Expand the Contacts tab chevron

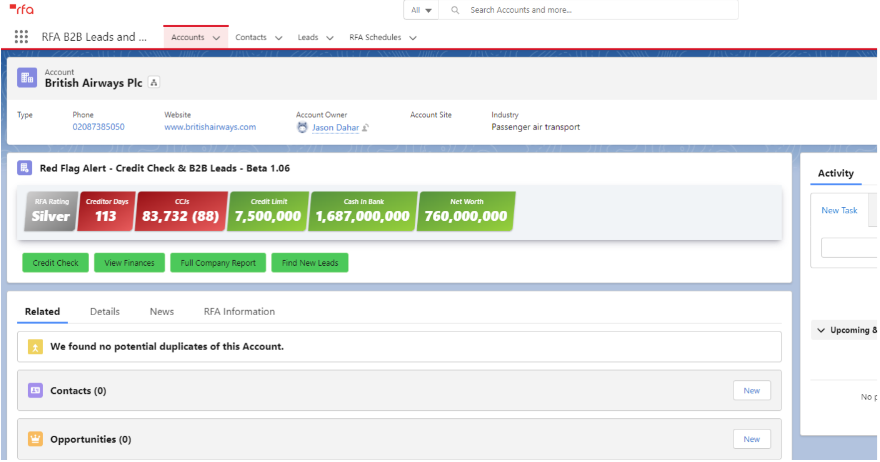coord(278,38)
